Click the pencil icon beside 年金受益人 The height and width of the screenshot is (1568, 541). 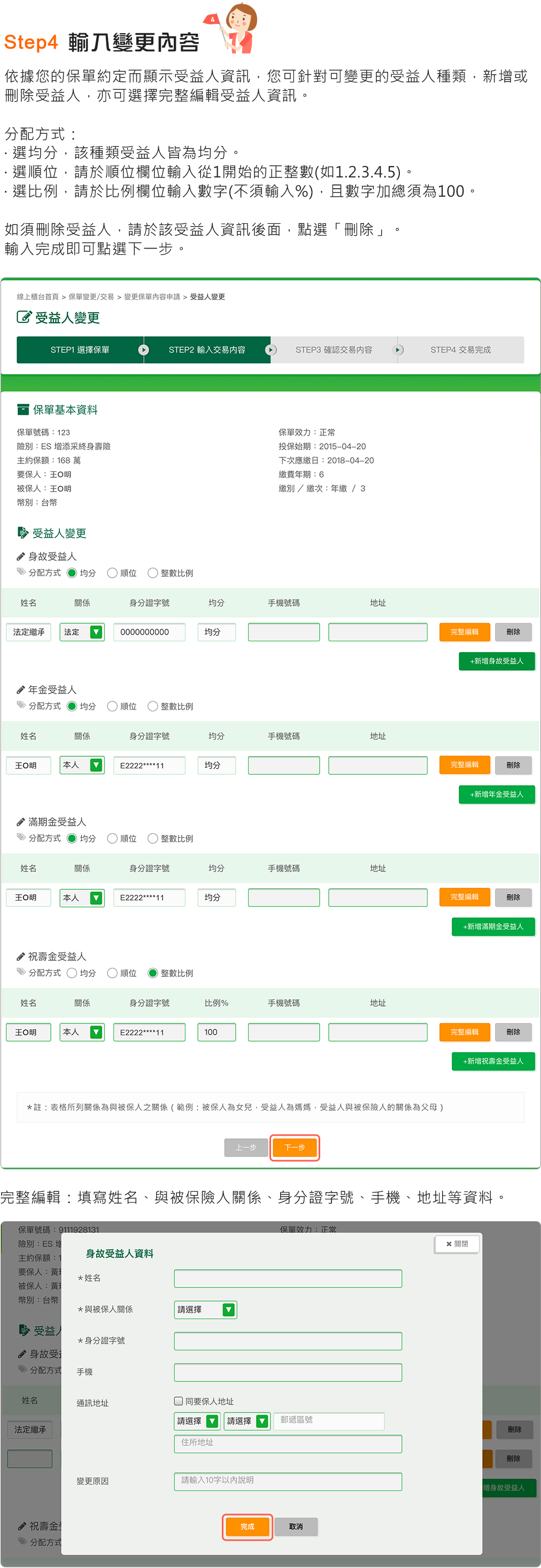[x=21, y=689]
